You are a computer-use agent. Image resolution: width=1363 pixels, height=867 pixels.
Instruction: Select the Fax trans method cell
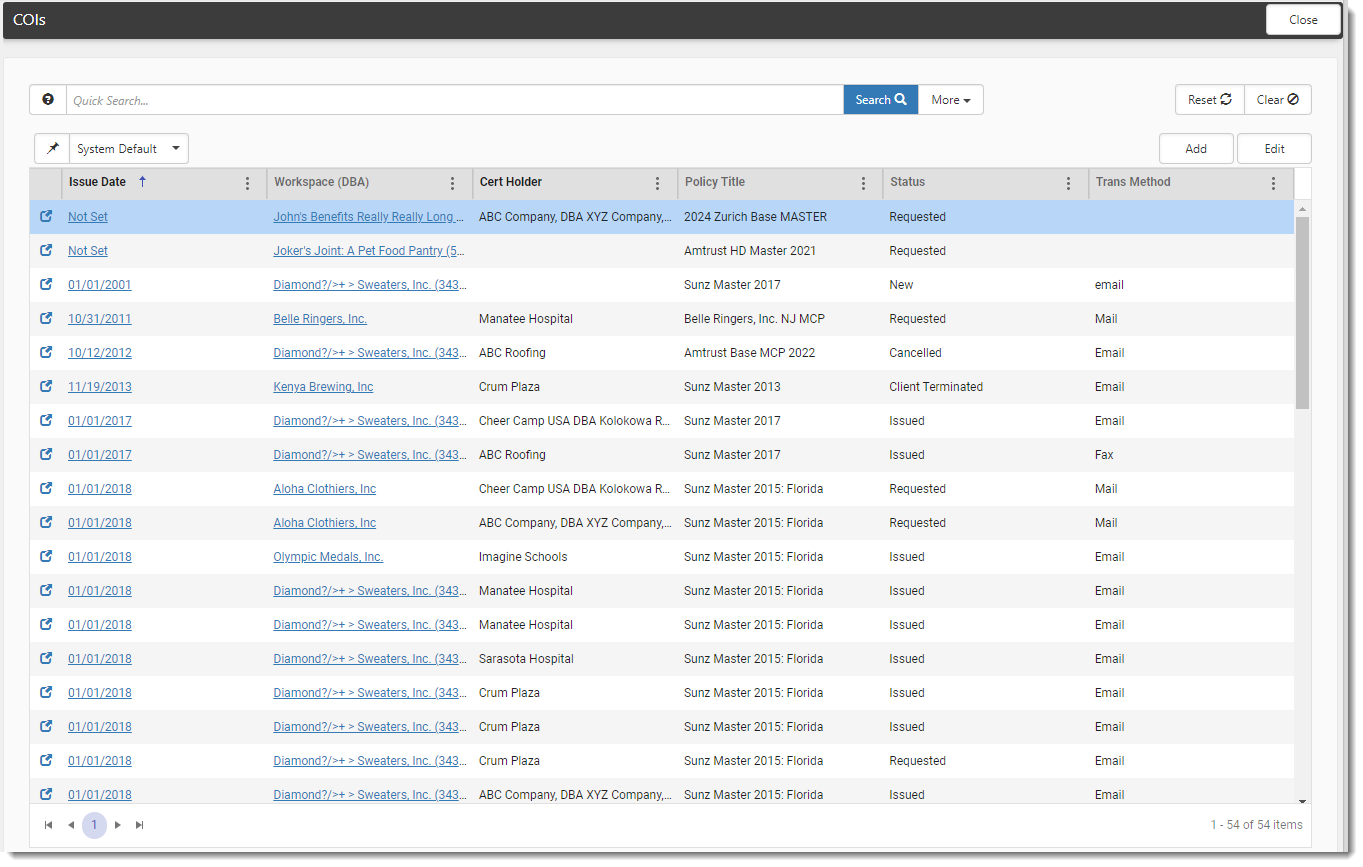(1104, 454)
